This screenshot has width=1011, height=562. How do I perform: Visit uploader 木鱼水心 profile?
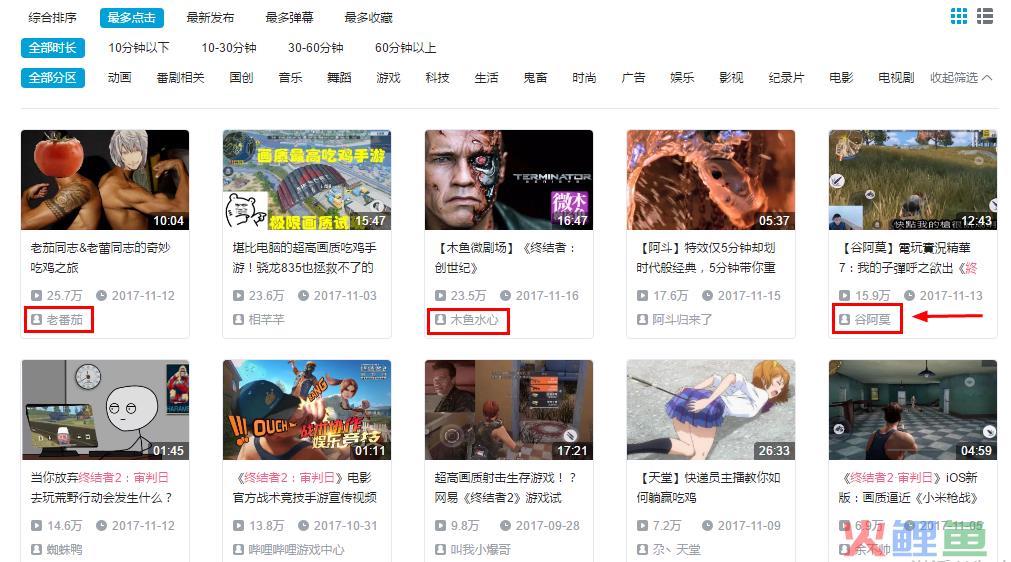coord(467,320)
